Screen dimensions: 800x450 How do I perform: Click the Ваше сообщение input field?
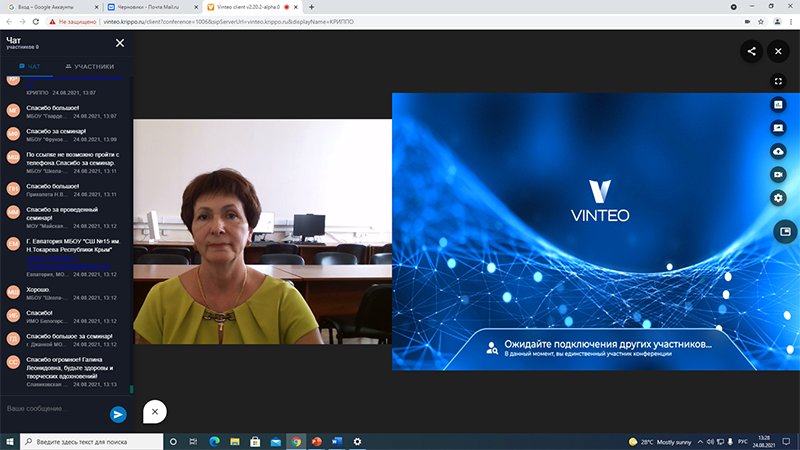(55, 409)
